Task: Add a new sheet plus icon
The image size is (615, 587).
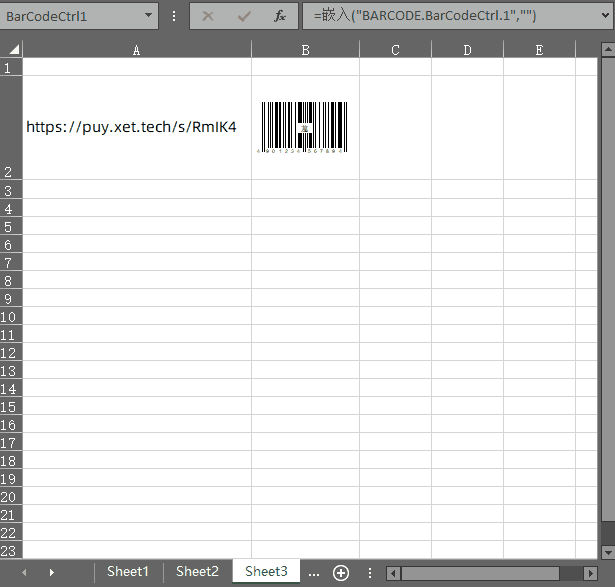Action: [x=341, y=573]
